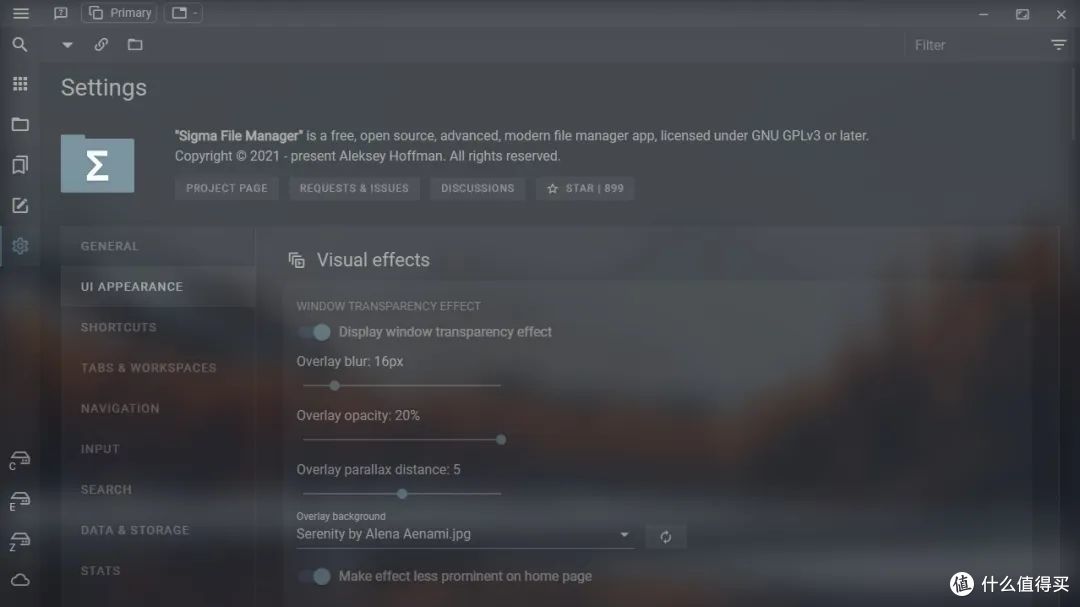Switch to the SHORTCUTS tab

[x=158, y=327]
